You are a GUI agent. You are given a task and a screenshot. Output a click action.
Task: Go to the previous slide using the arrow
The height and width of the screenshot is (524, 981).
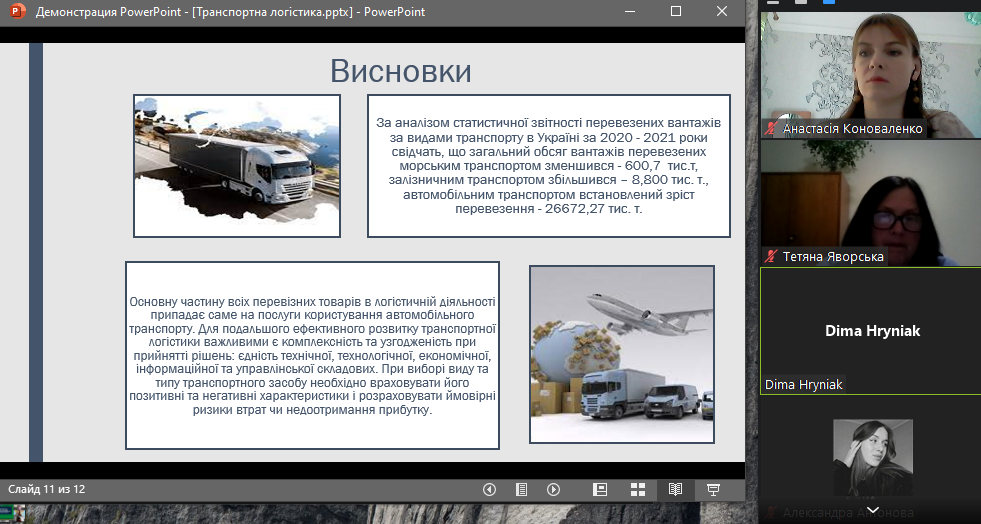(x=489, y=489)
